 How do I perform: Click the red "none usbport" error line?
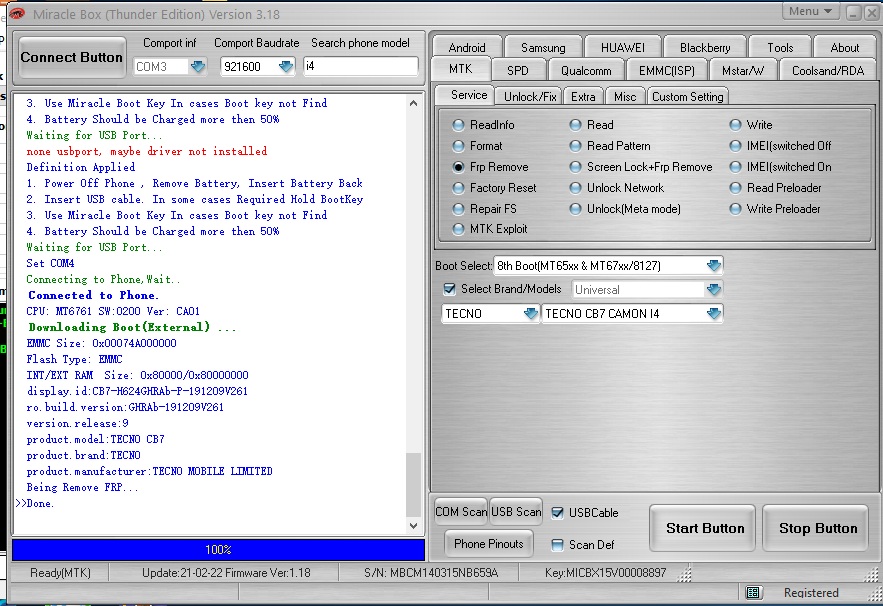click(146, 151)
